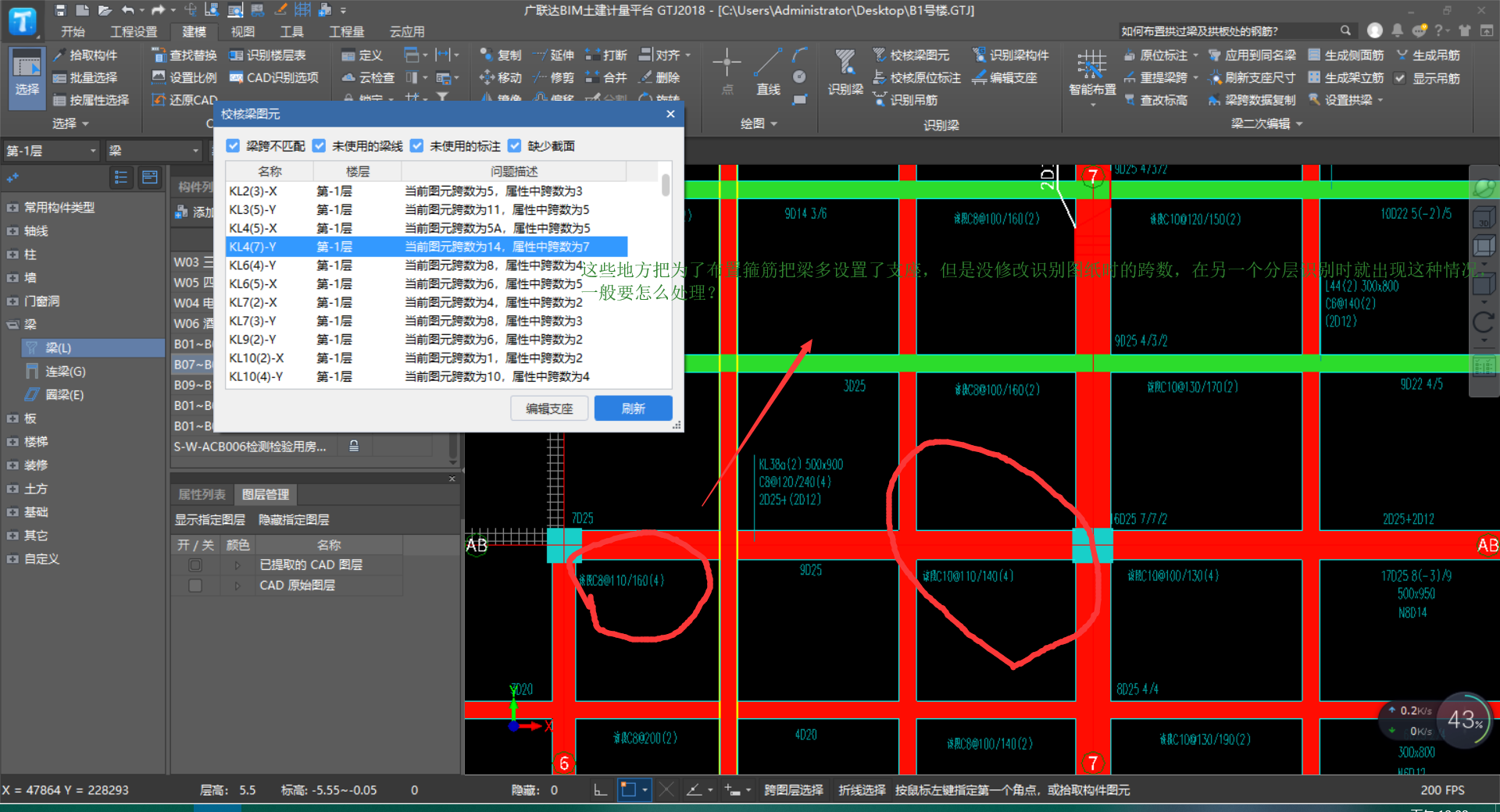Select the 点 drawing tool
The width and height of the screenshot is (1500, 812).
click(x=727, y=73)
